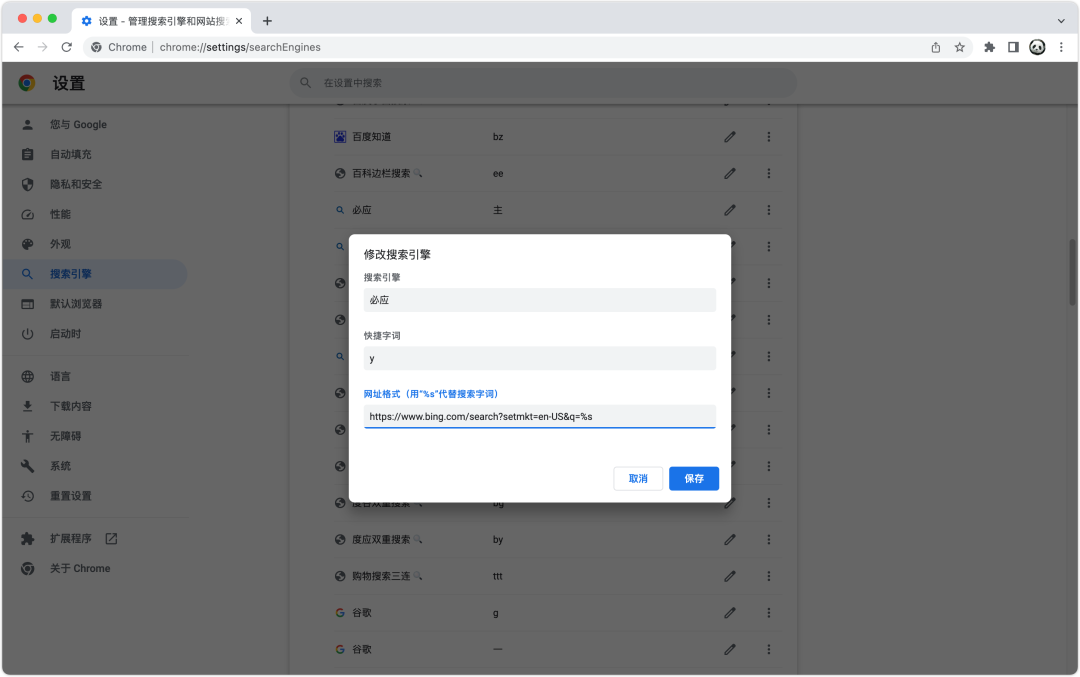1080x677 pixels.
Task: Click the 在设置中搜索 search box
Action: [x=543, y=83]
